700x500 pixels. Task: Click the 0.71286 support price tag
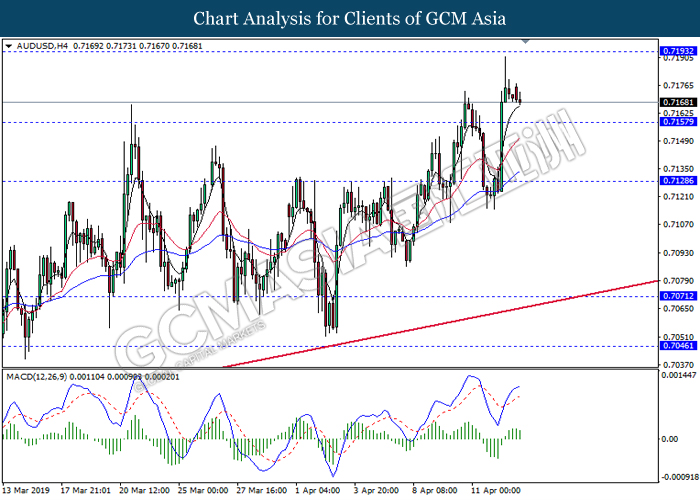(673, 181)
